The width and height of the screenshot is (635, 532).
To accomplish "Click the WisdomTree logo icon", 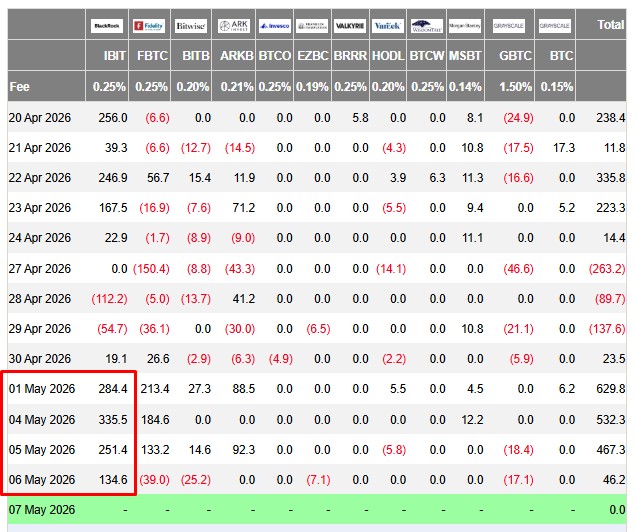I will click(426, 26).
